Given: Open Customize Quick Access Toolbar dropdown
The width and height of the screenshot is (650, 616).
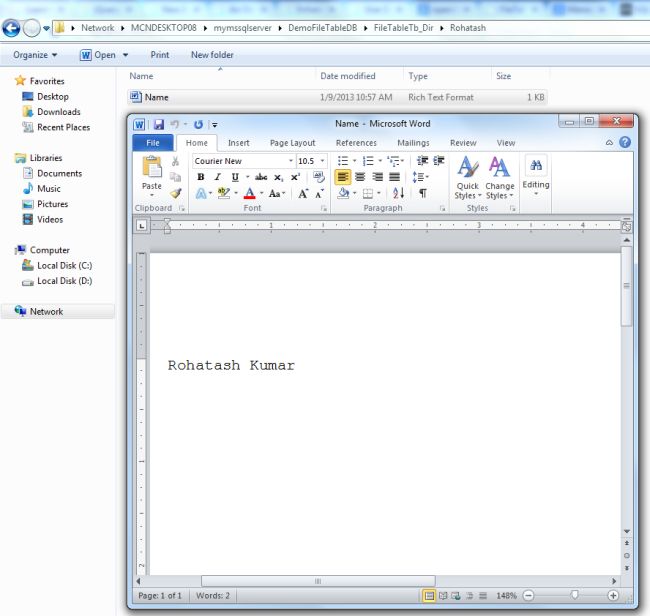Looking at the screenshot, I should point(215,124).
